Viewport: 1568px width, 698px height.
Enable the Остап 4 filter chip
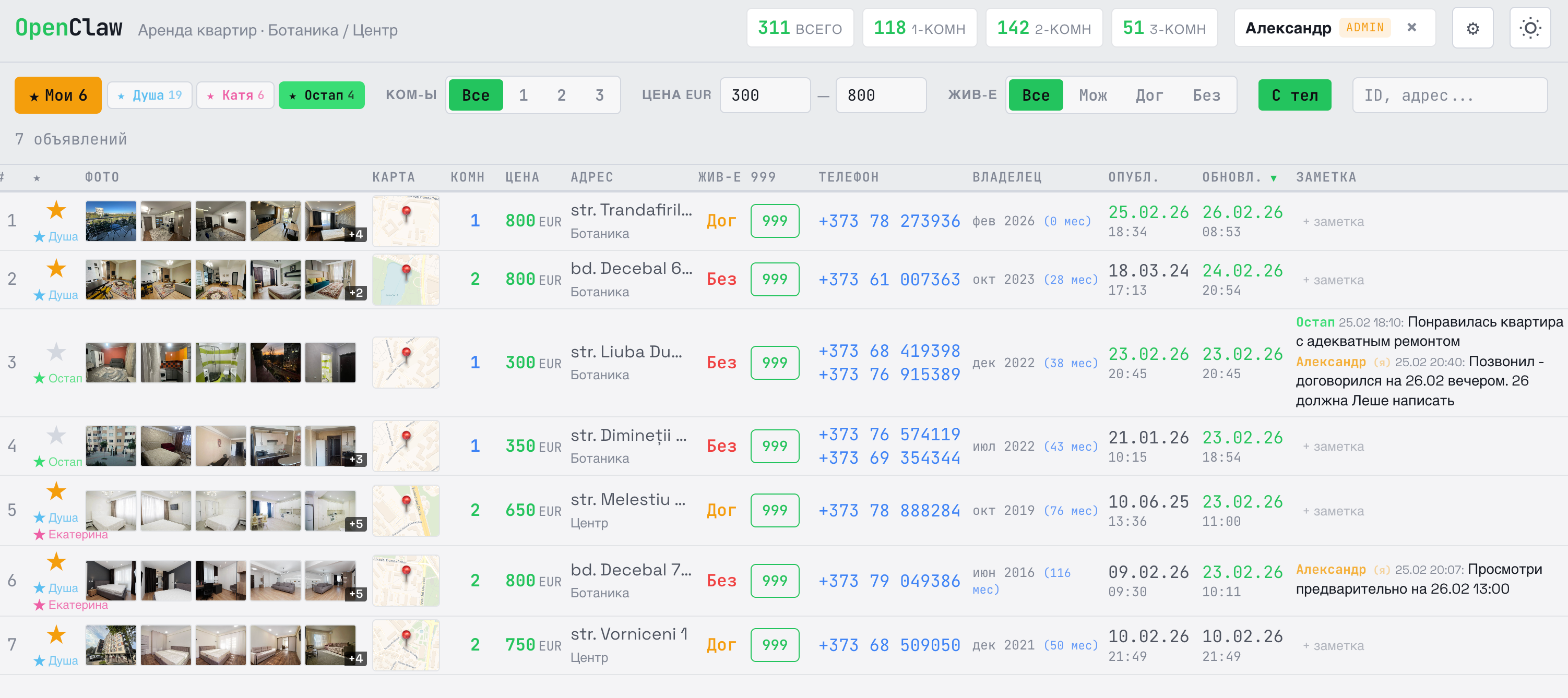[x=322, y=95]
